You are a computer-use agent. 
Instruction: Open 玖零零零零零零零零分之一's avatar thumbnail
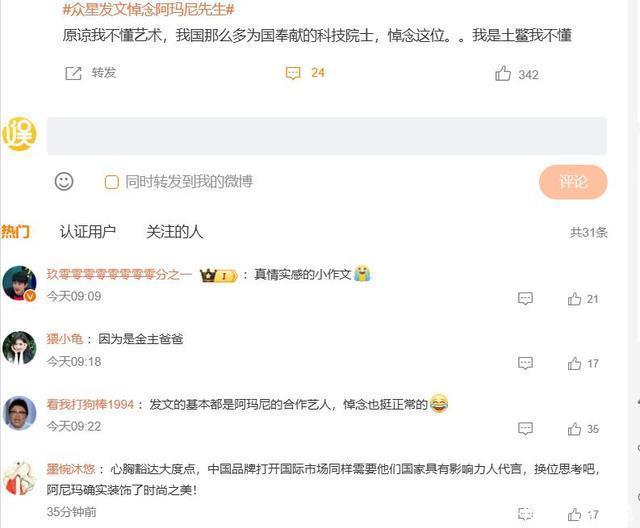tap(19, 283)
